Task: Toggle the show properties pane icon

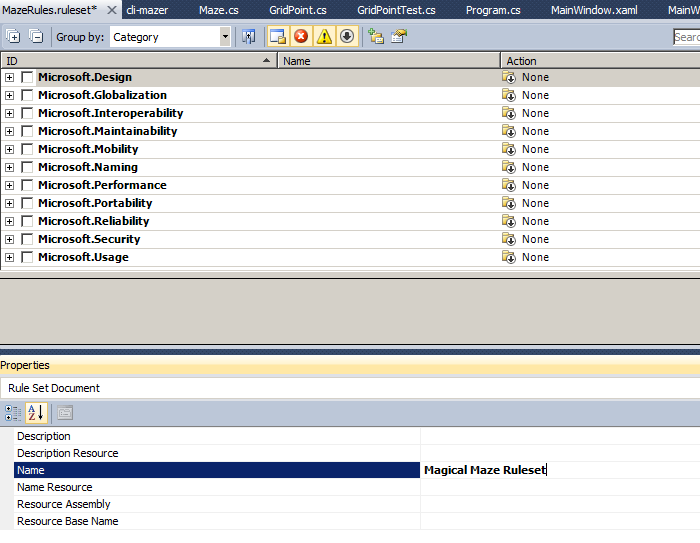Action: pyautogui.click(x=249, y=37)
